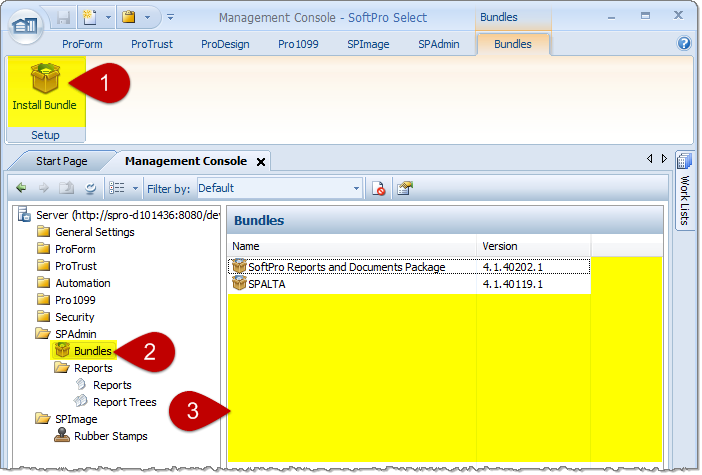
Task: Switch to the SPAdmin ribbon tab
Action: (439, 44)
